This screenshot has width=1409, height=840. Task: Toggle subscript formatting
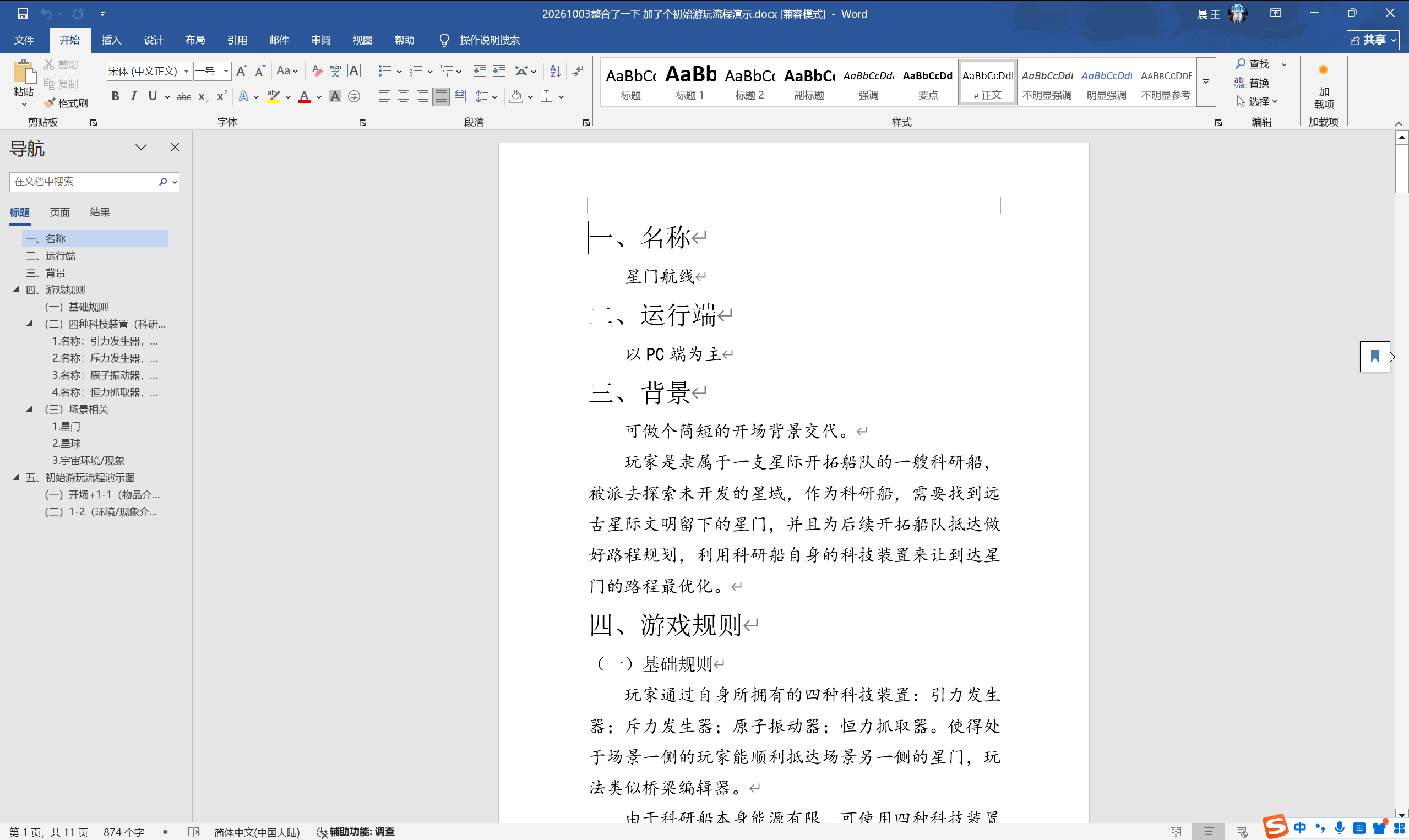pyautogui.click(x=203, y=97)
